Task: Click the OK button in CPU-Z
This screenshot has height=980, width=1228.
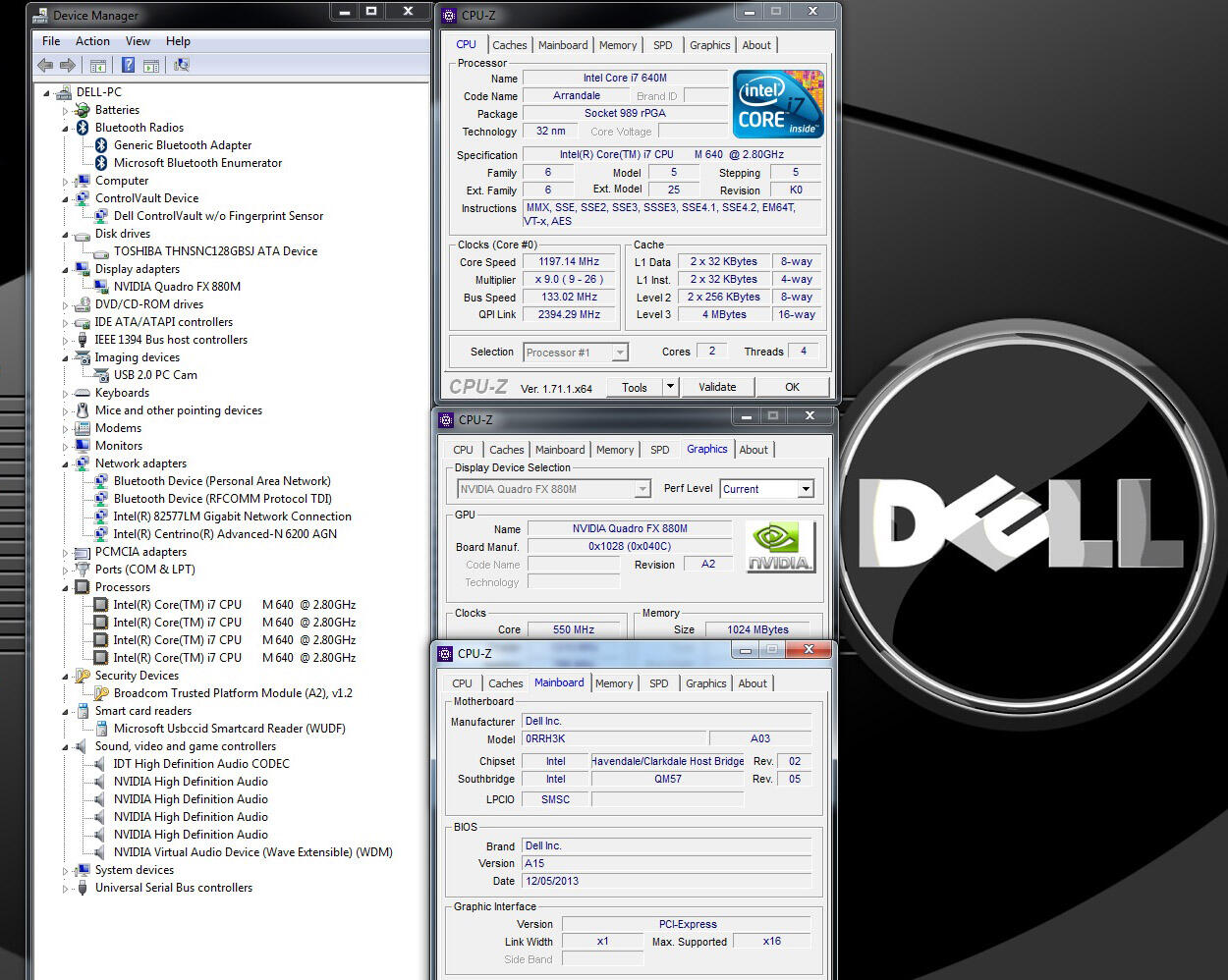Action: click(792, 387)
